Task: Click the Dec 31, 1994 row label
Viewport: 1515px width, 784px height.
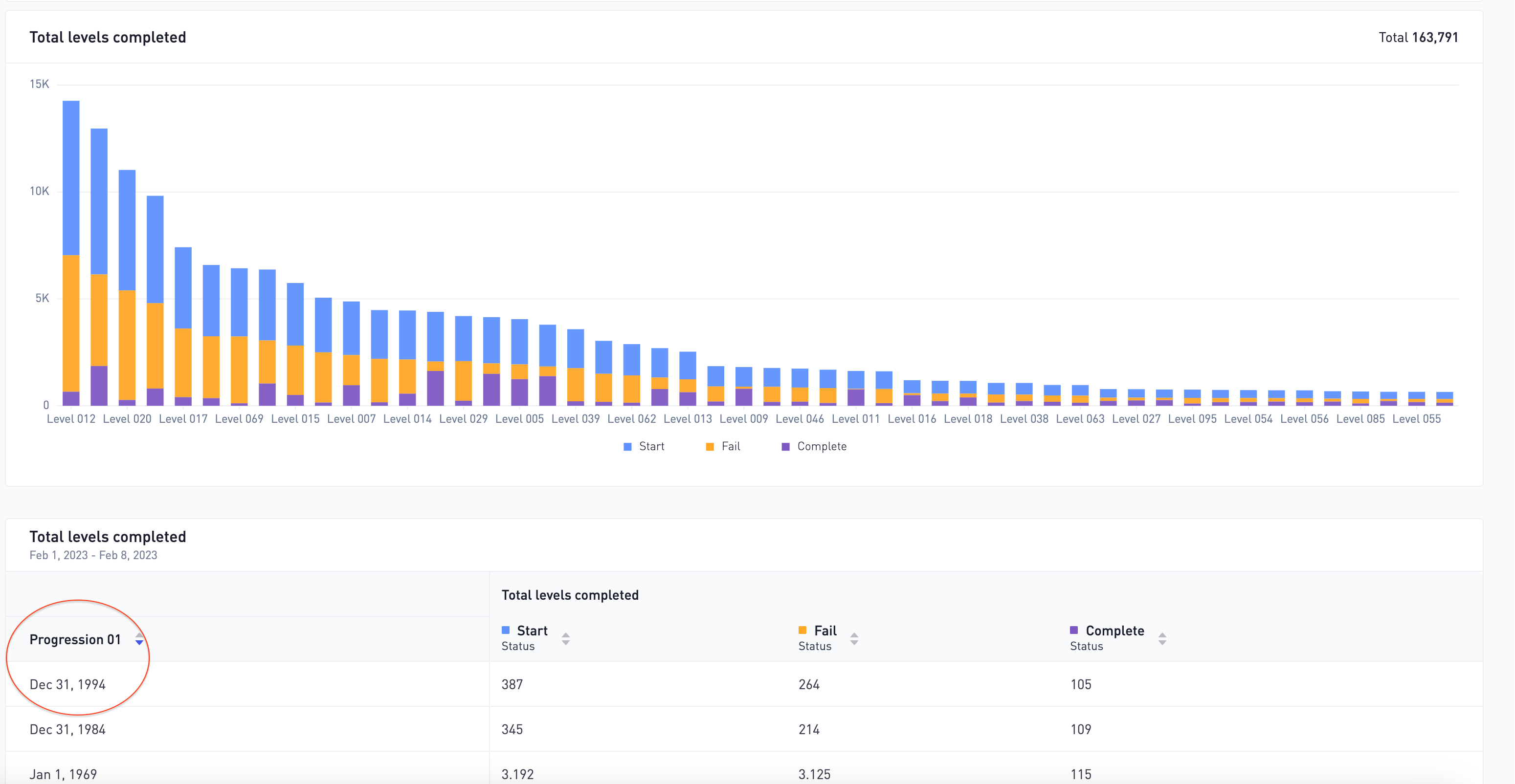Action: (67, 685)
